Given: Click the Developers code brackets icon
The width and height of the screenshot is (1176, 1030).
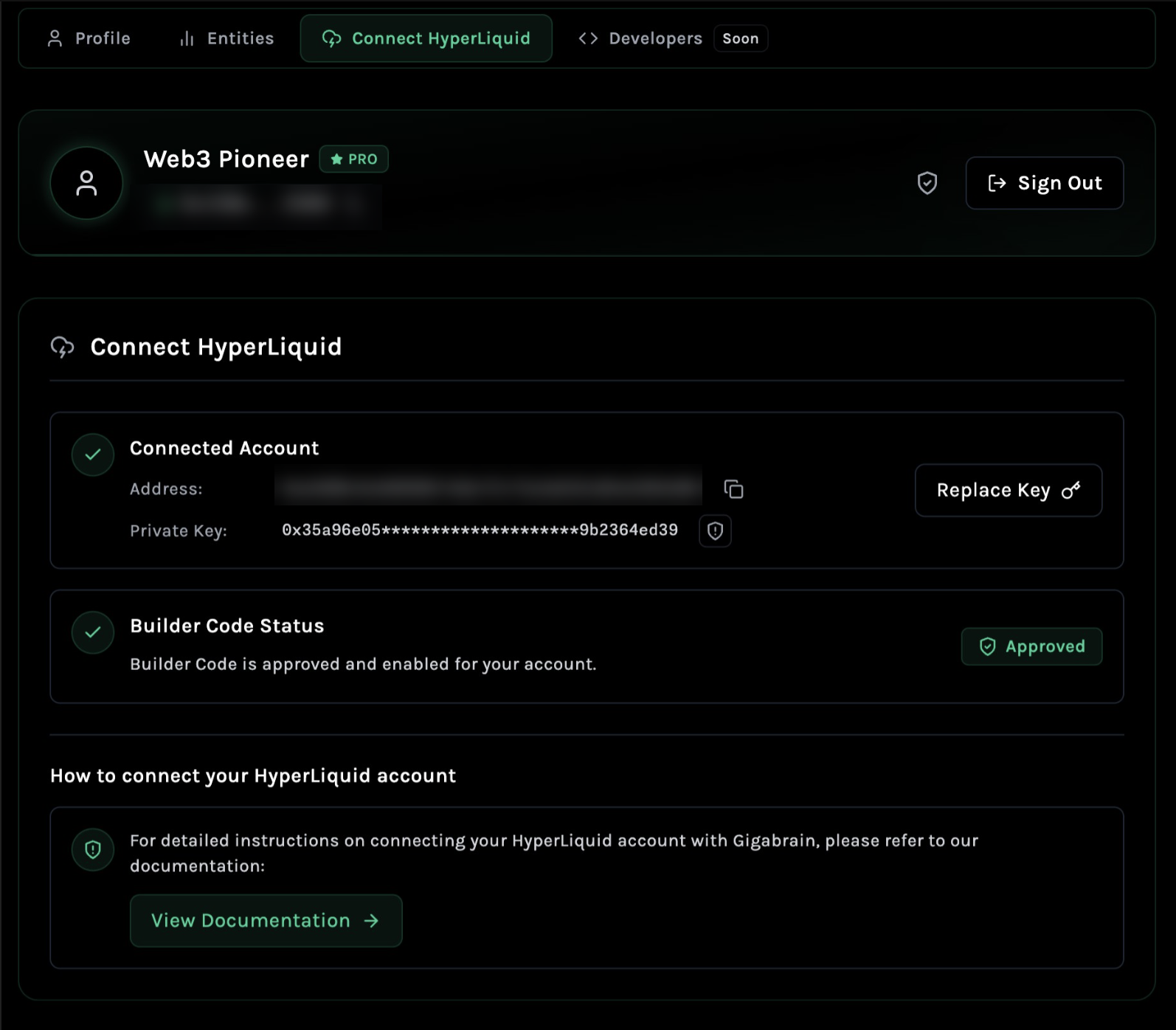Looking at the screenshot, I should (x=588, y=38).
